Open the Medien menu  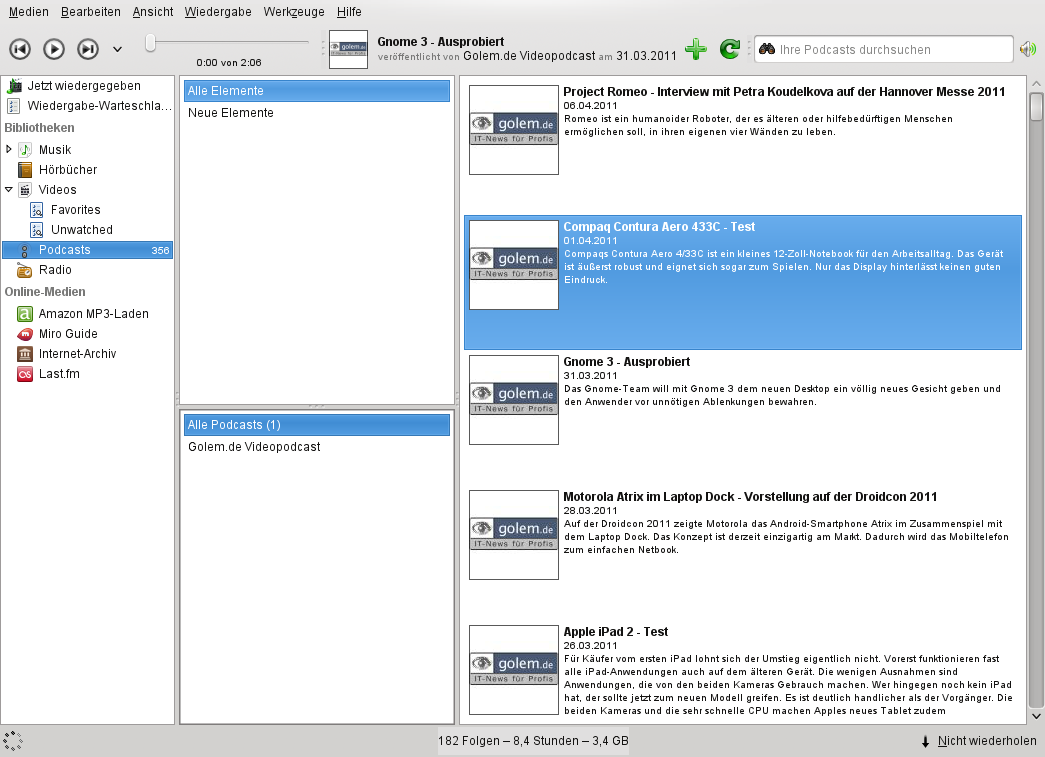[29, 12]
